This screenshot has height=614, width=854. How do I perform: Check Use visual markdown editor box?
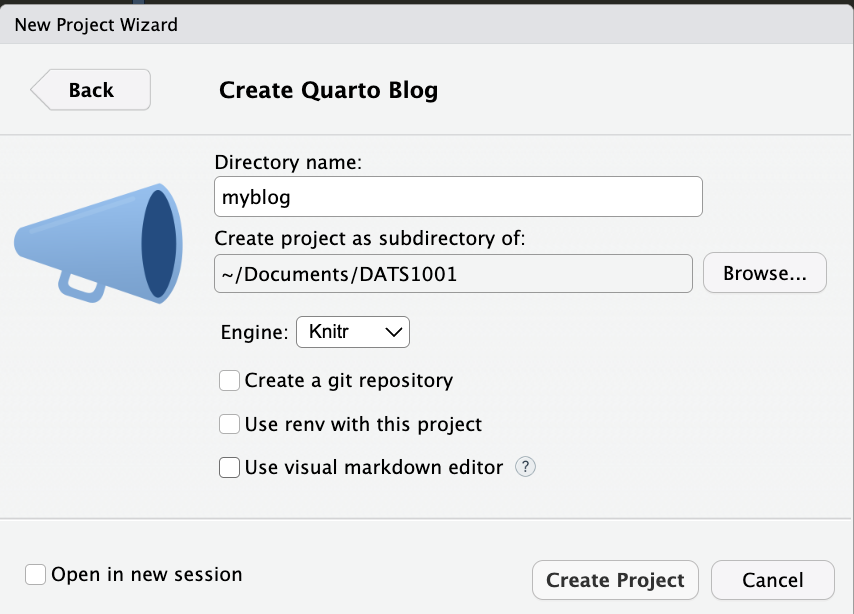pos(229,467)
